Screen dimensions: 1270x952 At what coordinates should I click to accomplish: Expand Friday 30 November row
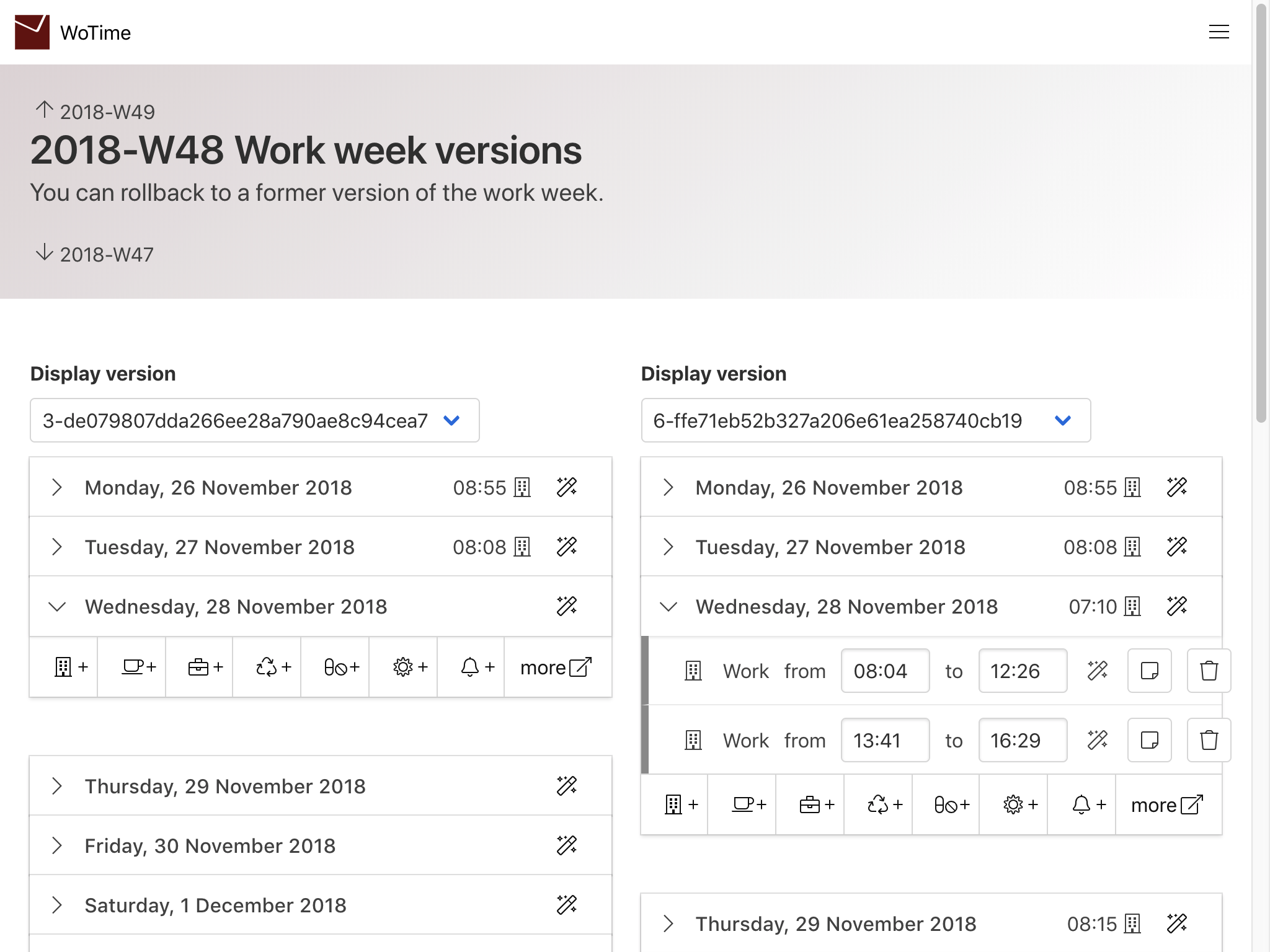(x=57, y=845)
